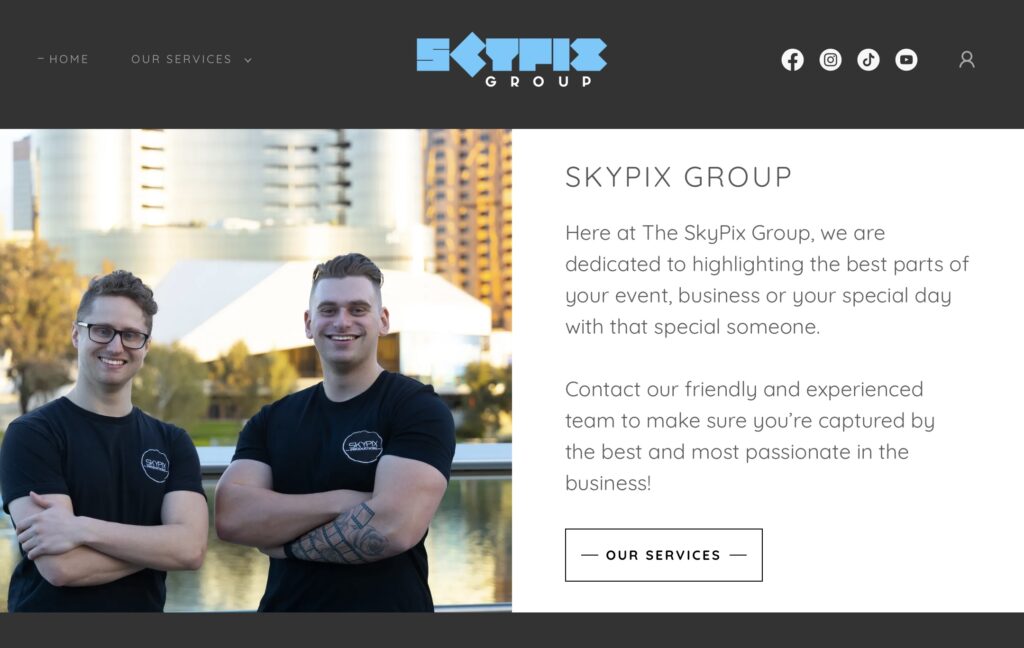Go to the Home menu item
The image size is (1024, 648).
pos(69,59)
